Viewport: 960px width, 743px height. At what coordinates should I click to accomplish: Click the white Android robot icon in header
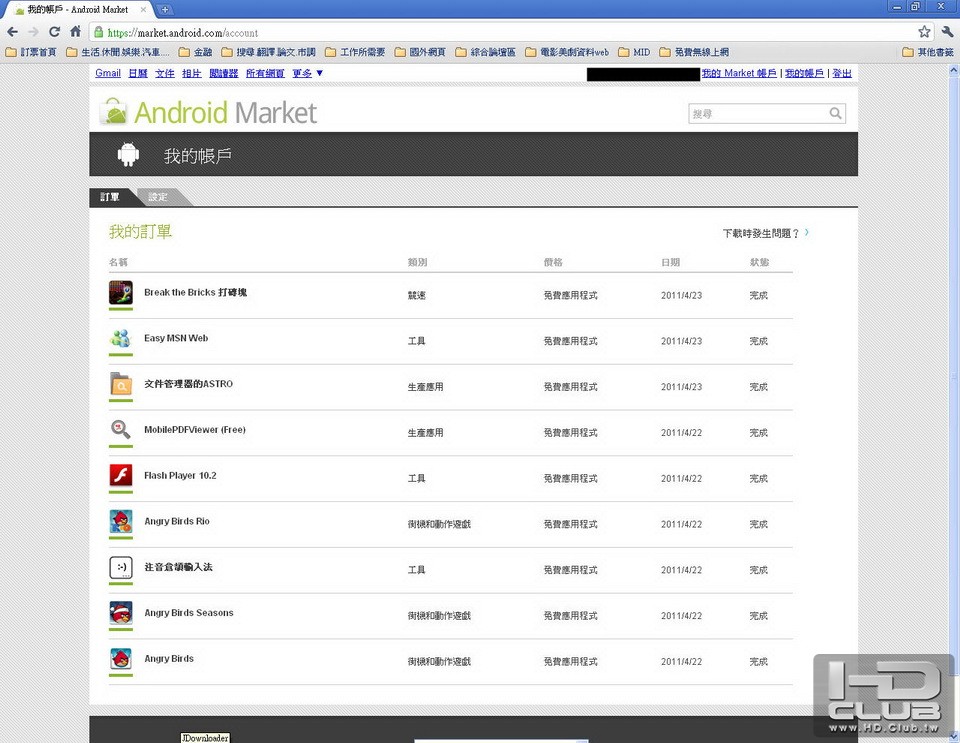click(128, 155)
